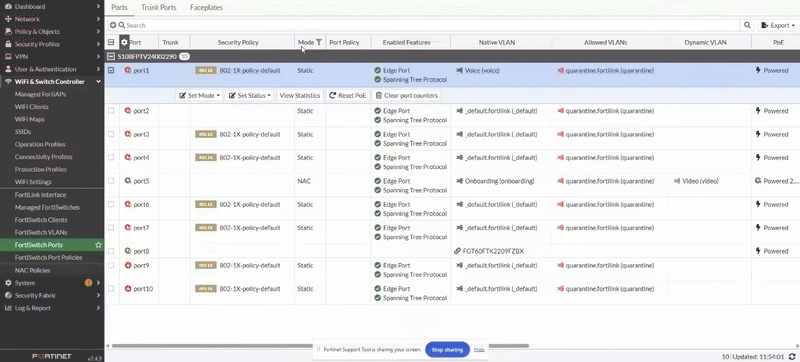Screen dimensions: 800x362
Task: Click the PoE lightning icon for port2
Action: (759, 111)
